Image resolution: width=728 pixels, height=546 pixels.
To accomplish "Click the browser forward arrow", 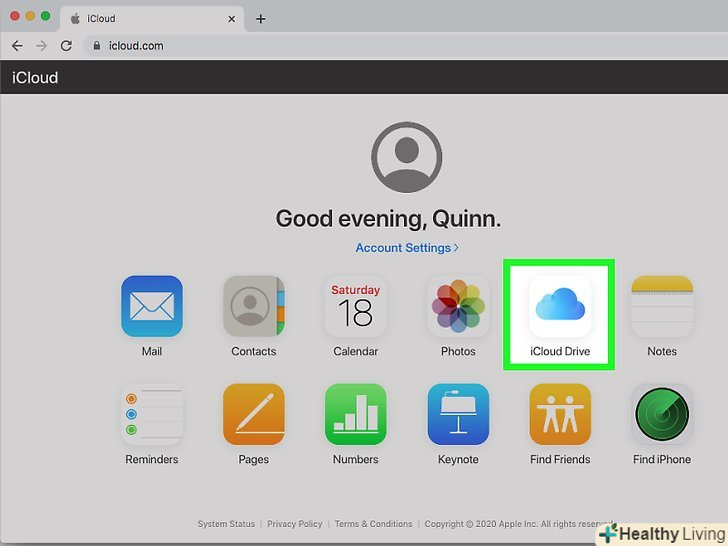I will [42, 46].
